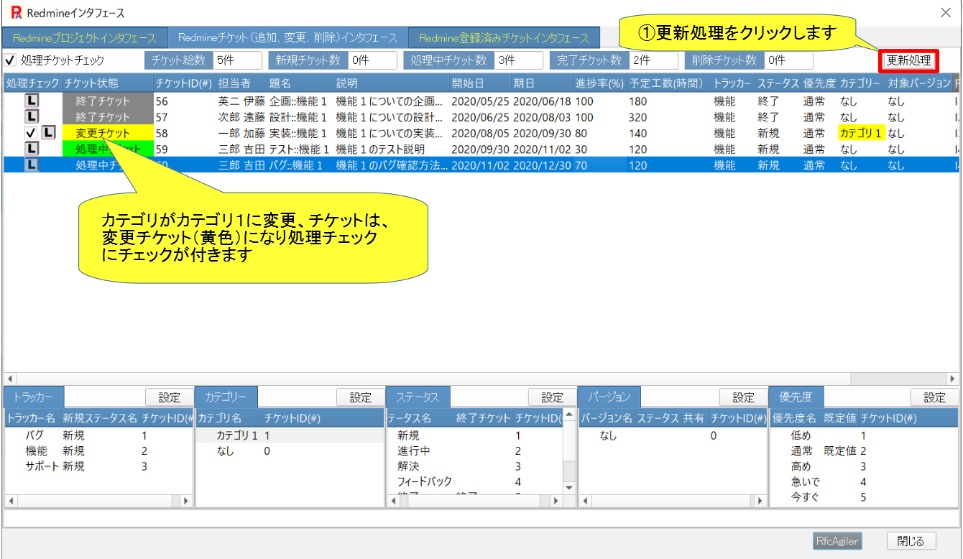Sort by チケットID(#) column header

coord(184,84)
